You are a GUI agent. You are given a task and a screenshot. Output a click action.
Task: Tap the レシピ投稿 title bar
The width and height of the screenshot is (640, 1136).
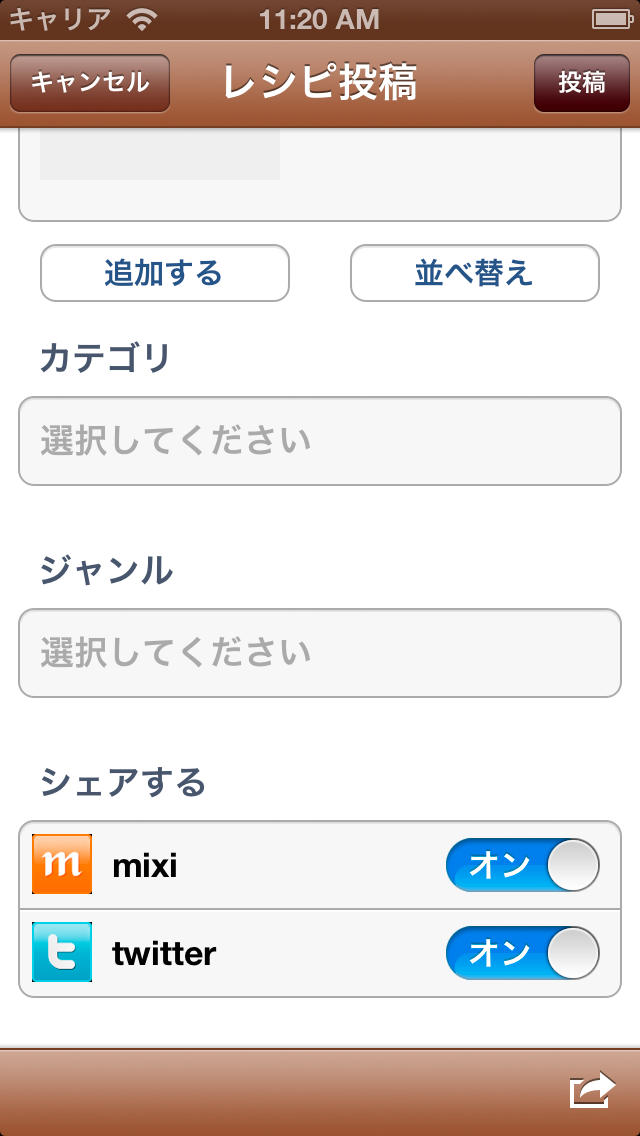[320, 82]
